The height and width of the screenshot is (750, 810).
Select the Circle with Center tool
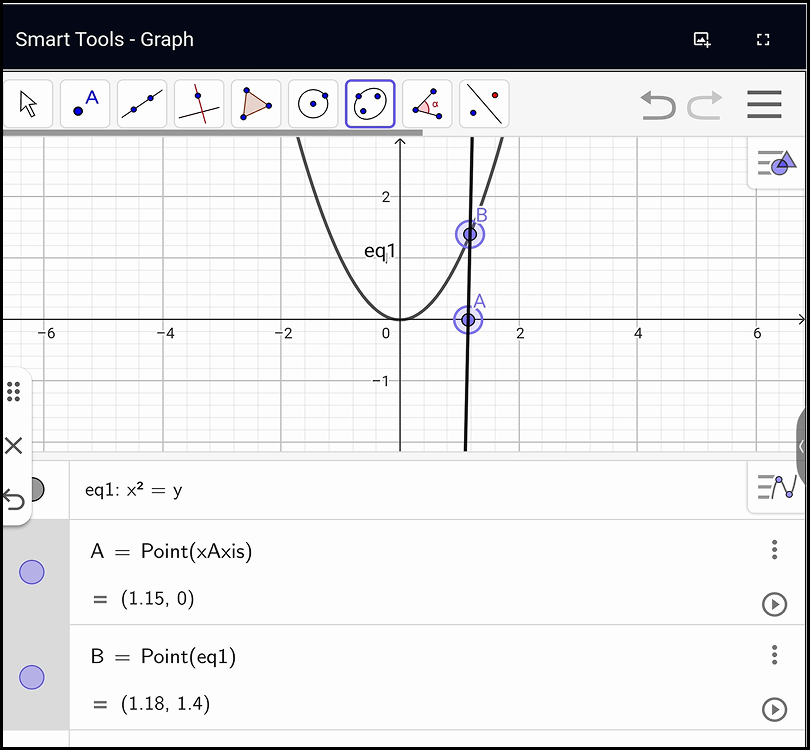pyautogui.click(x=313, y=103)
